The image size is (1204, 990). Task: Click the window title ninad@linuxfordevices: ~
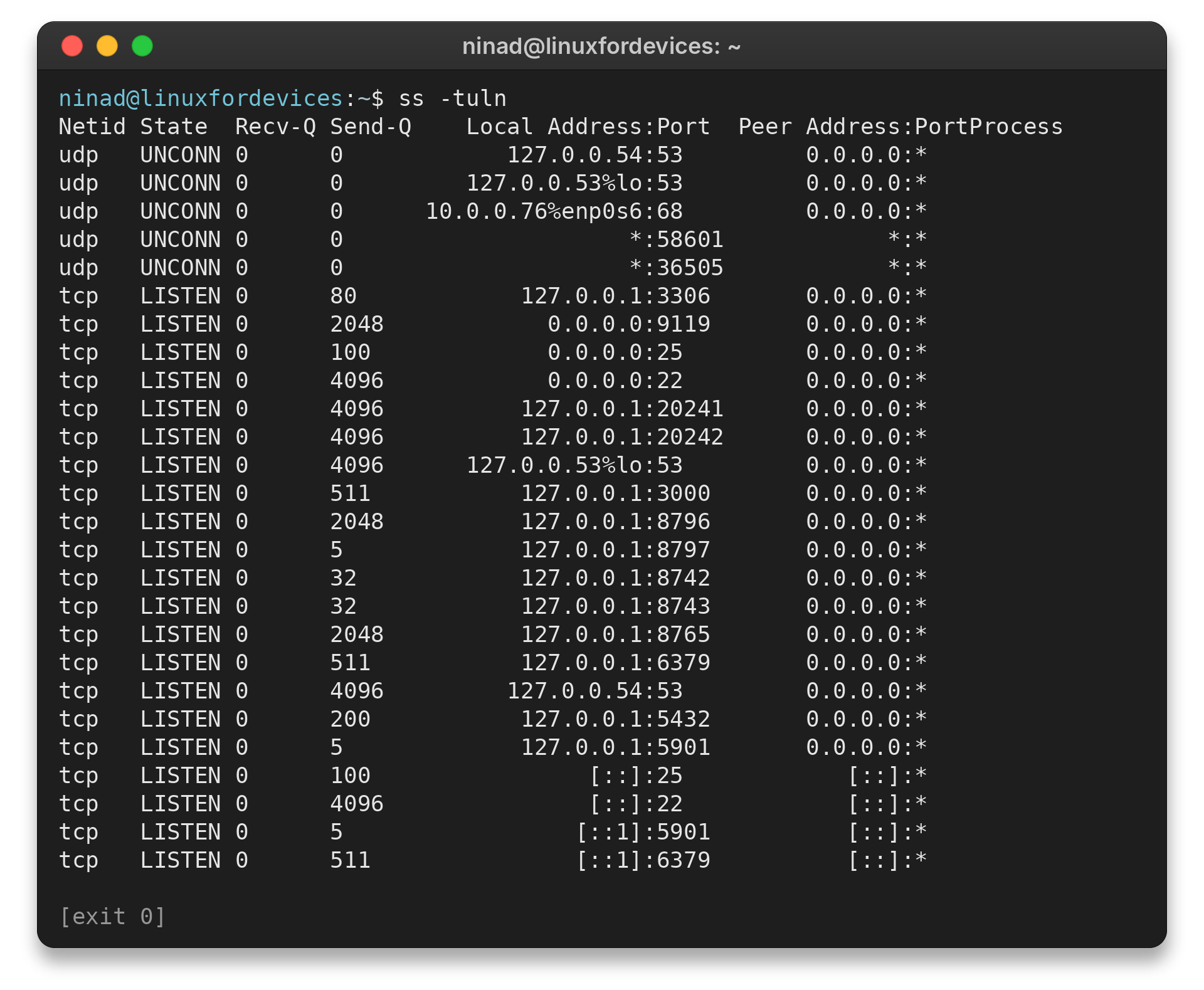click(601, 46)
